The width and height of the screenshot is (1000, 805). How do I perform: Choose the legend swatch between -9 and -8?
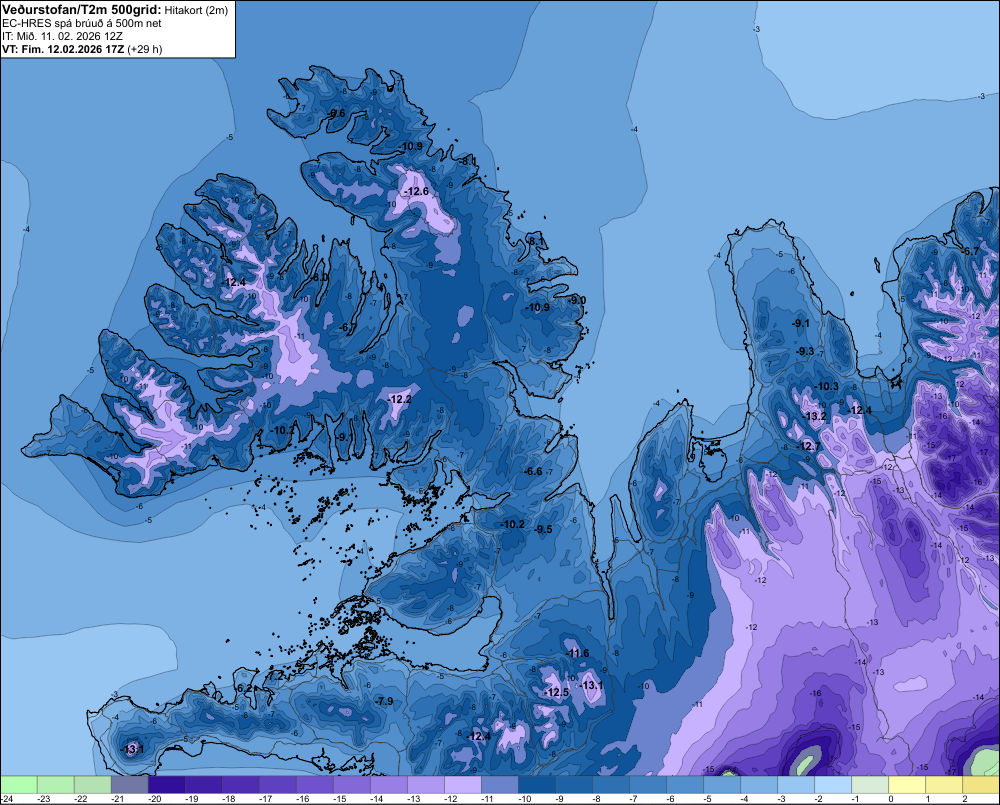click(574, 784)
